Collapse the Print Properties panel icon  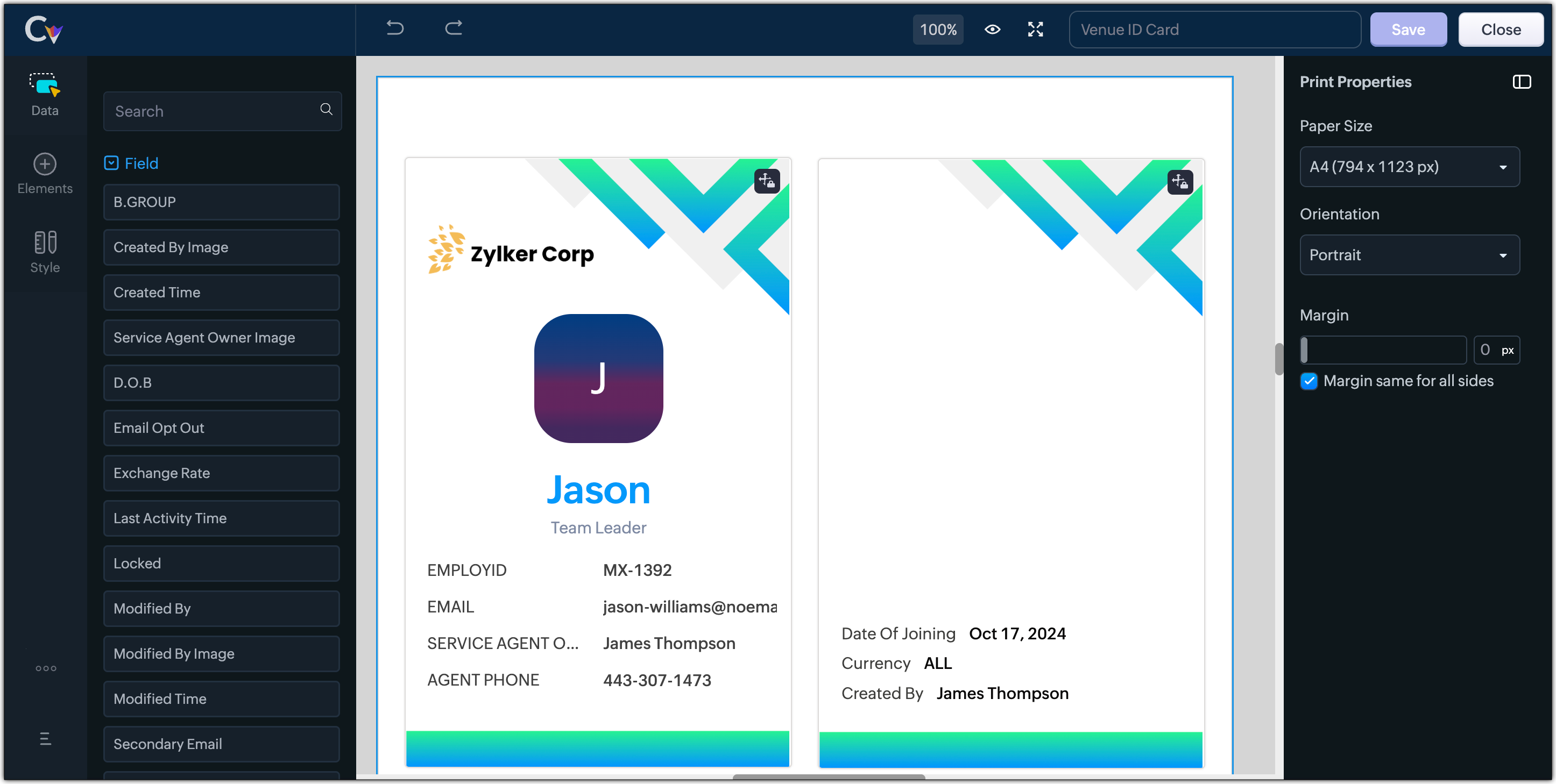tap(1522, 82)
